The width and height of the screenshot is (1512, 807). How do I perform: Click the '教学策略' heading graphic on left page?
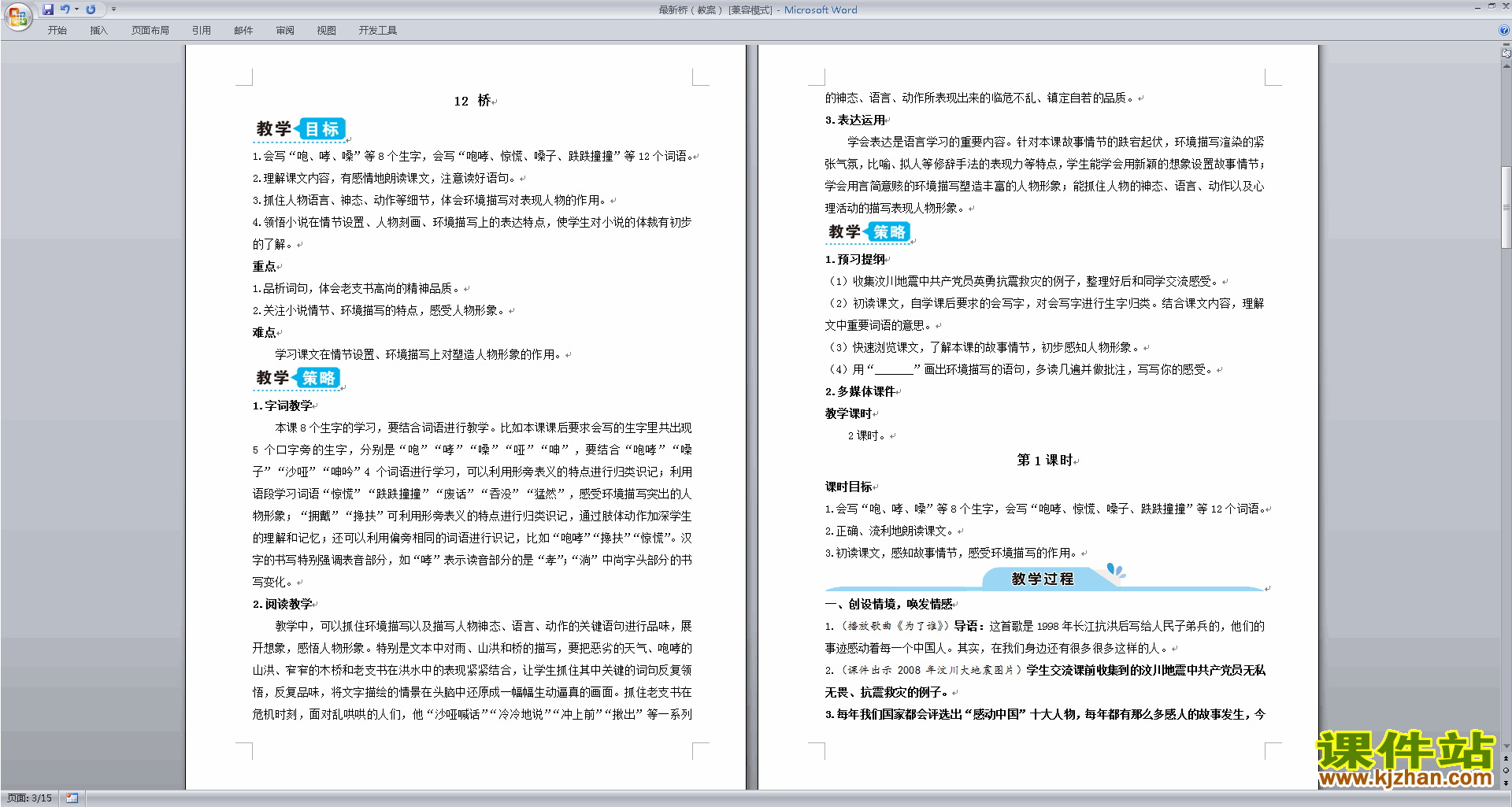(298, 379)
